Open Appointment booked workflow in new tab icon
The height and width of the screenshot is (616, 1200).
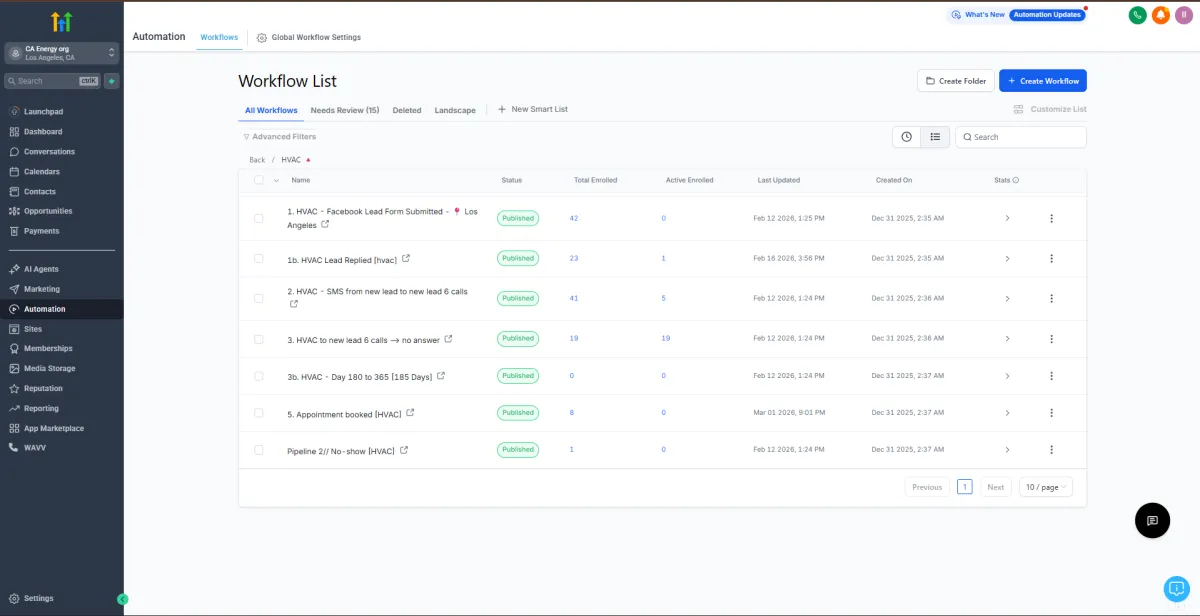tap(410, 413)
